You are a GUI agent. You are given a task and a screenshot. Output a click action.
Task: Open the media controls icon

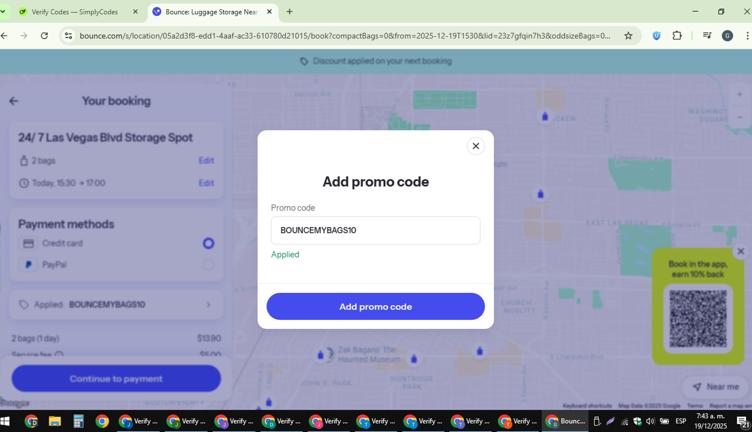707,35
